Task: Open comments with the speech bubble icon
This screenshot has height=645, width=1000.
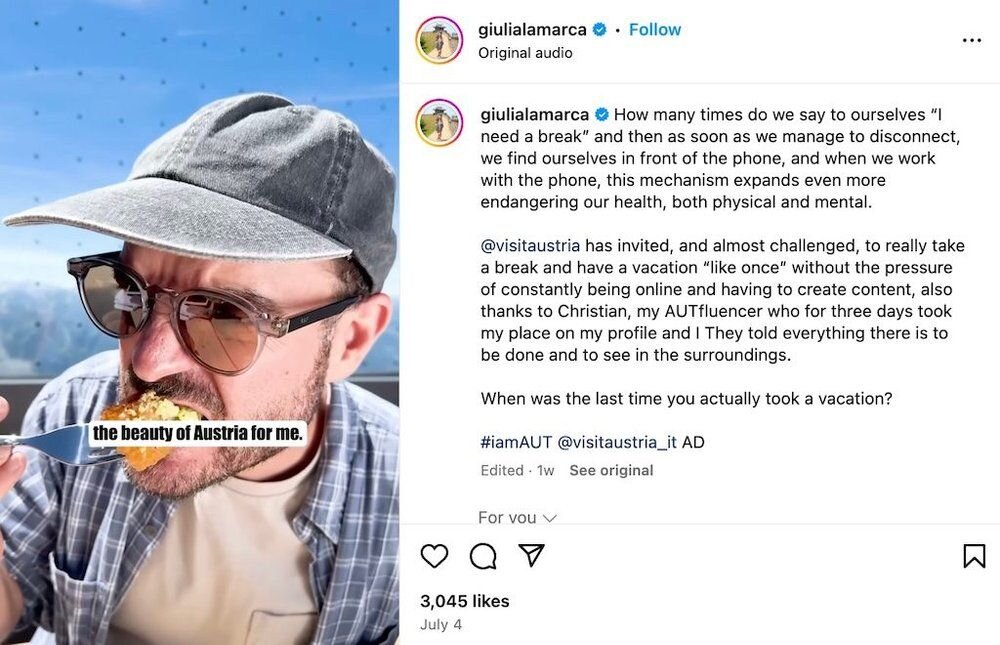Action: [x=483, y=556]
